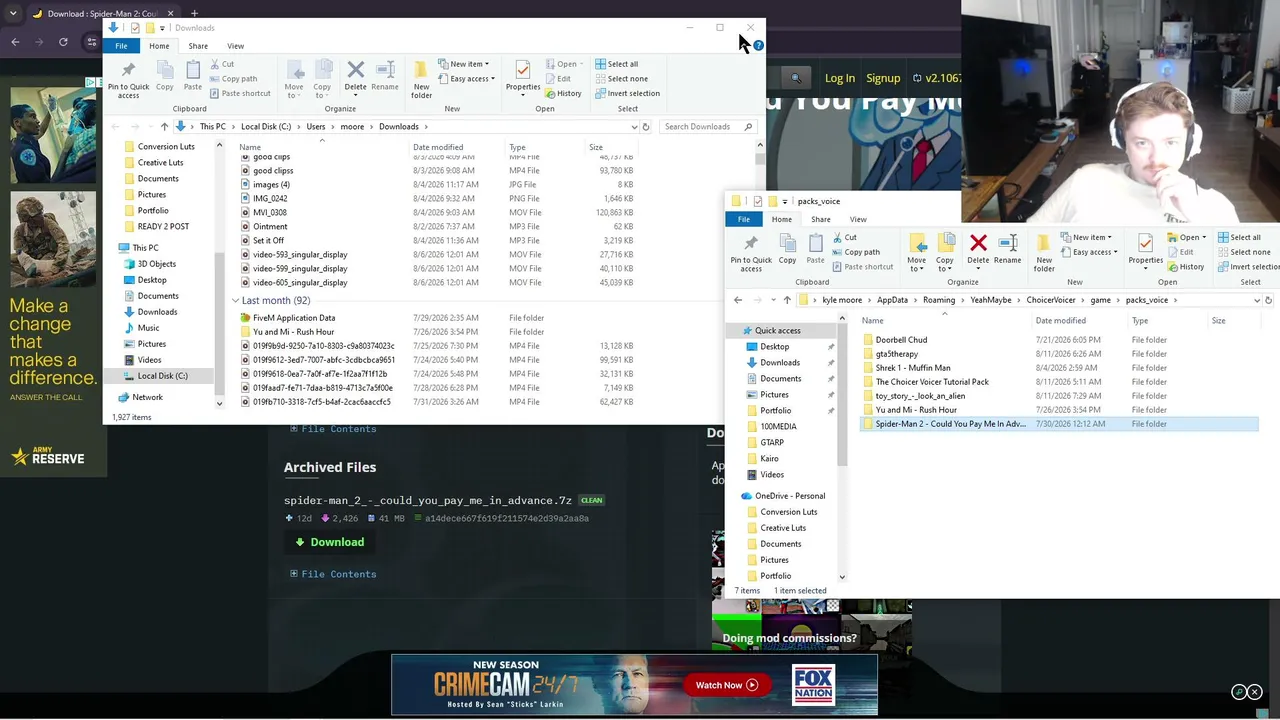Expand File Contents under the Download button
The image size is (1280, 720).
click(333, 574)
